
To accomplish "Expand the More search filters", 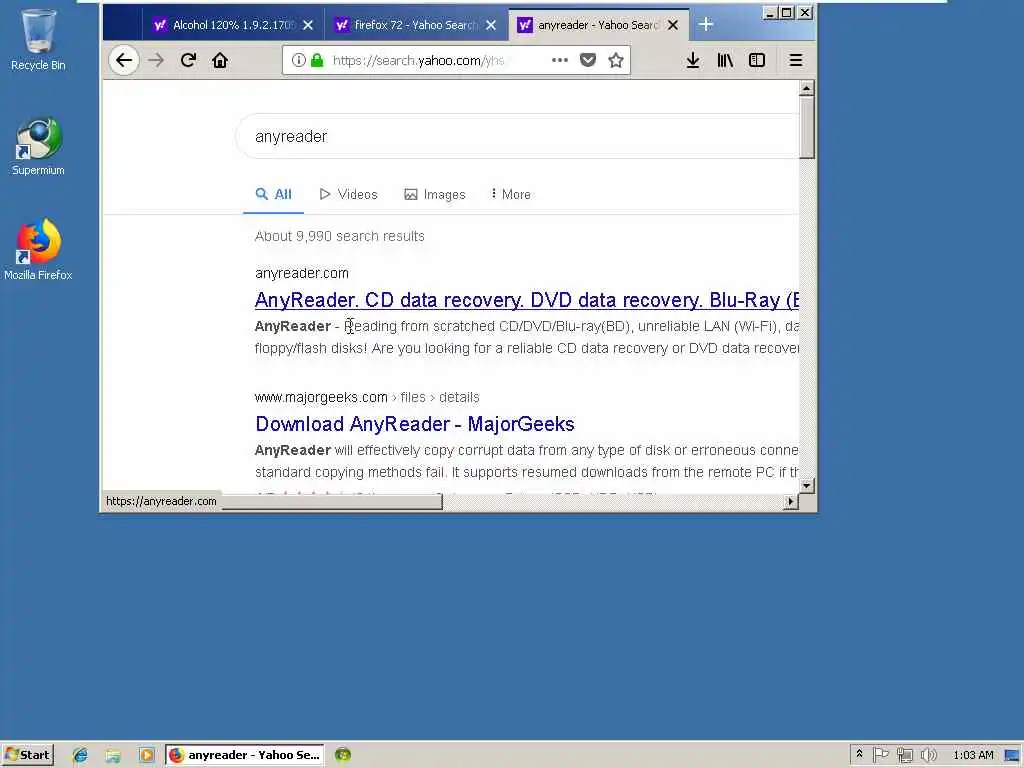I will 511,195.
